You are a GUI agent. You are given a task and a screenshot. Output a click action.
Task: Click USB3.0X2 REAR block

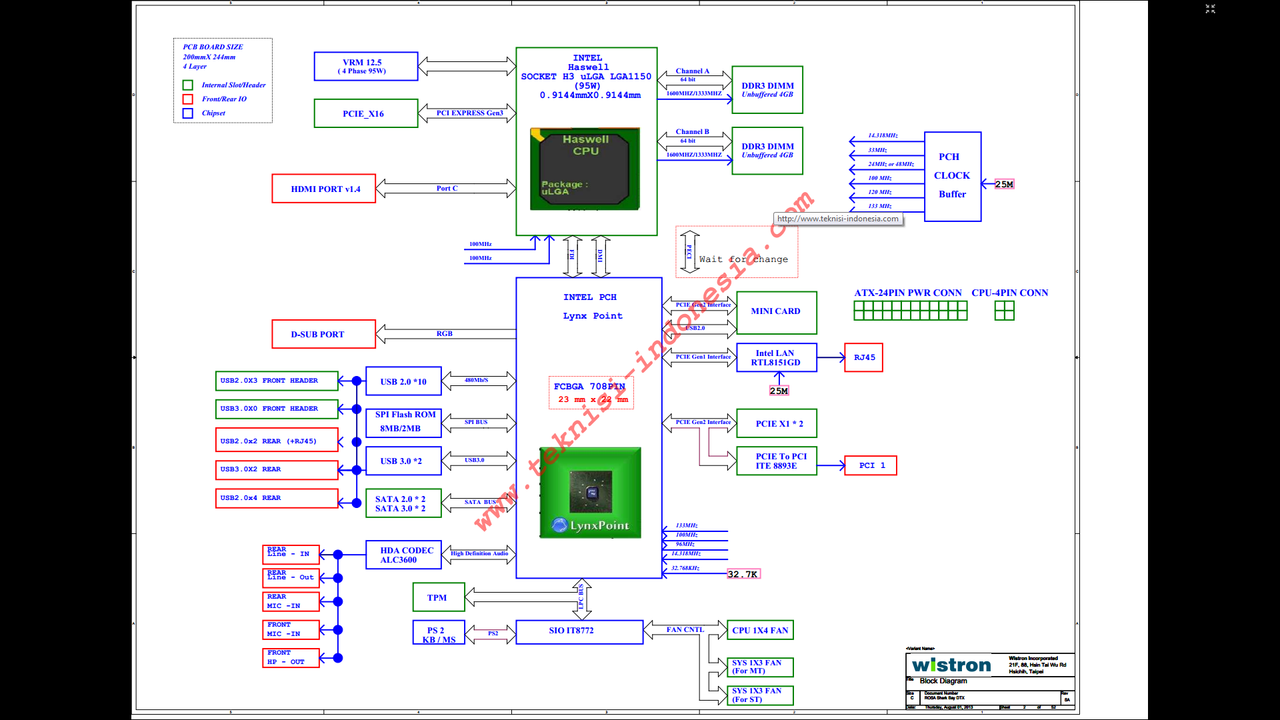(x=277, y=469)
